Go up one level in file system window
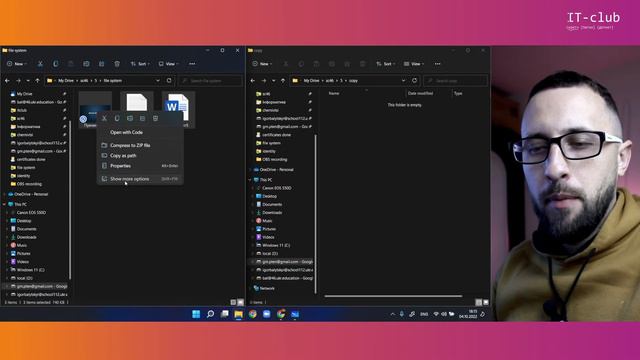Screen dimensions: 640x360 (x=38, y=81)
